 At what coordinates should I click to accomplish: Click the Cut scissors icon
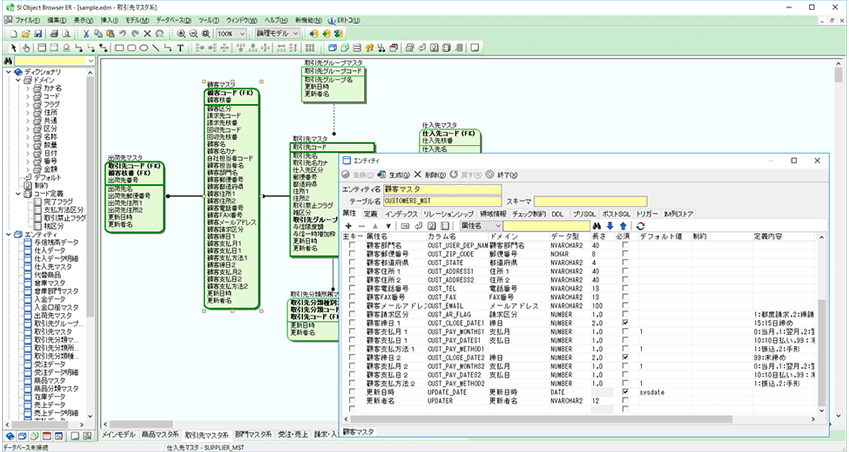click(x=87, y=33)
